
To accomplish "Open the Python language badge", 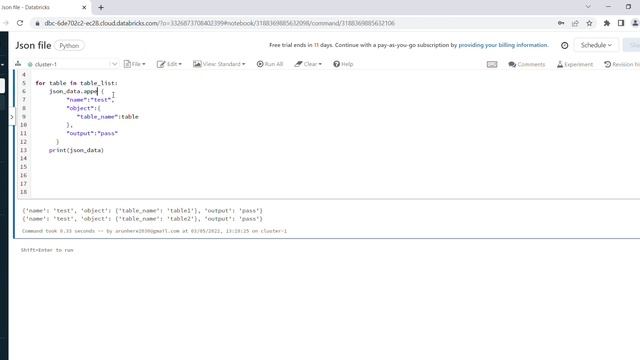I will [x=69, y=46].
